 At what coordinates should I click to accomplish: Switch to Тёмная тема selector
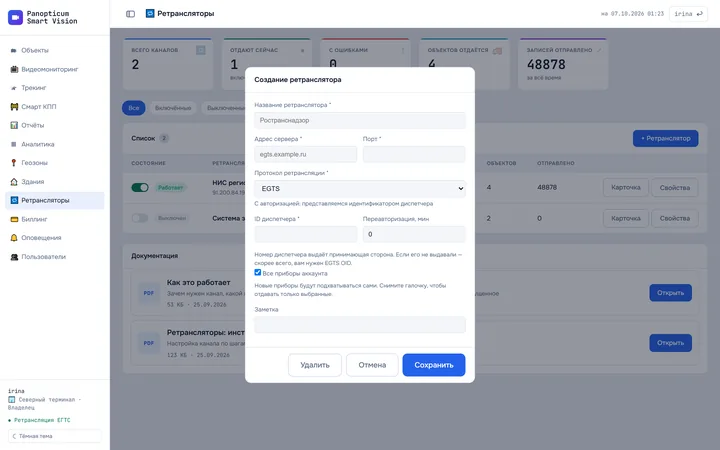[55, 436]
